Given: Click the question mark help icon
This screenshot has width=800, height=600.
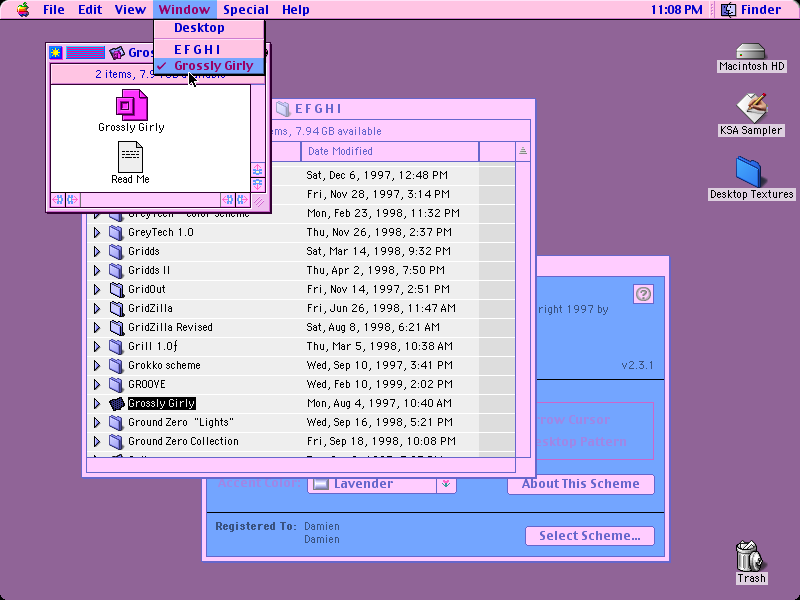Looking at the screenshot, I should [x=643, y=294].
